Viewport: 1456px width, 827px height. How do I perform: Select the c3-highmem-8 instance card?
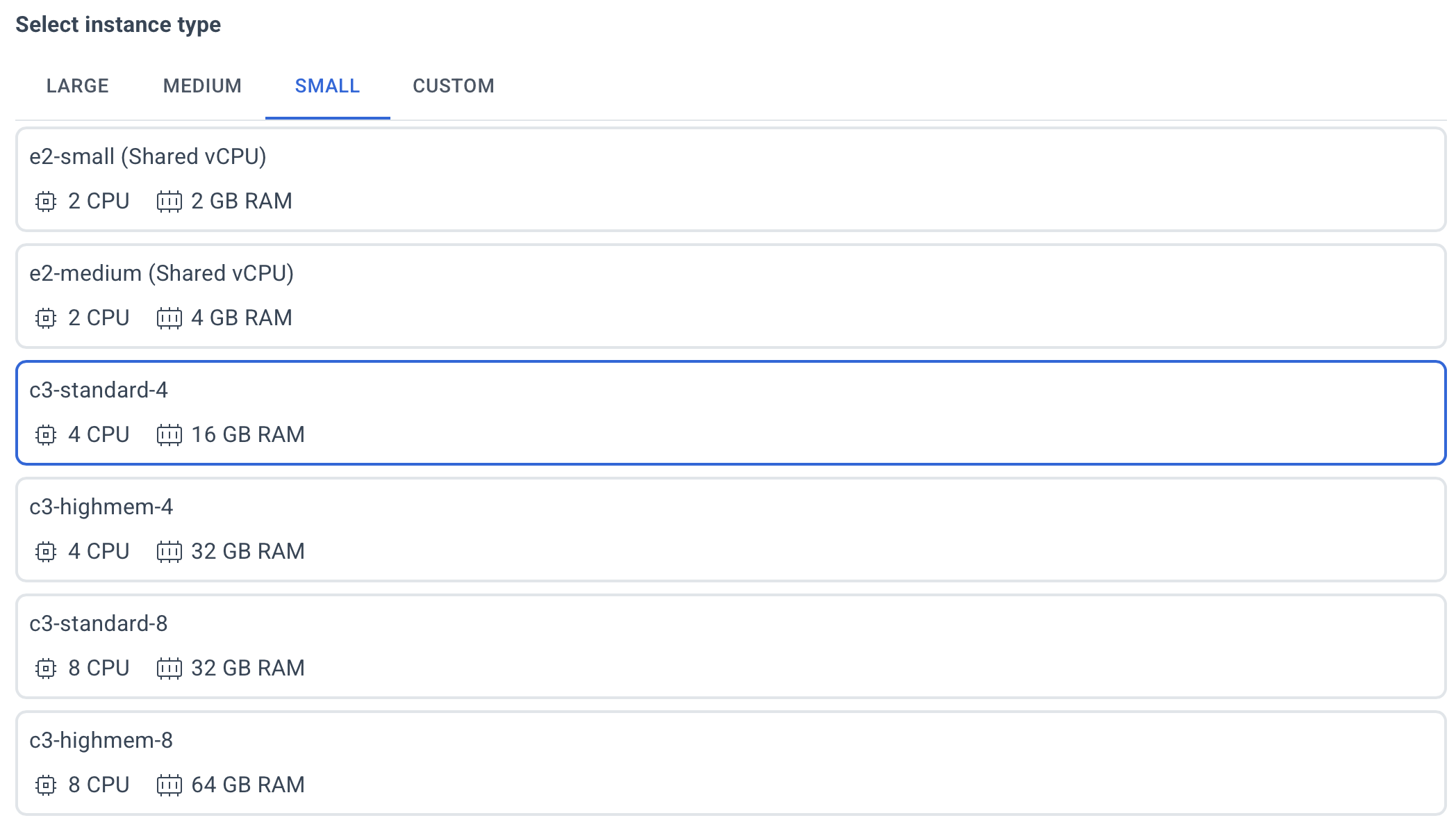730,763
